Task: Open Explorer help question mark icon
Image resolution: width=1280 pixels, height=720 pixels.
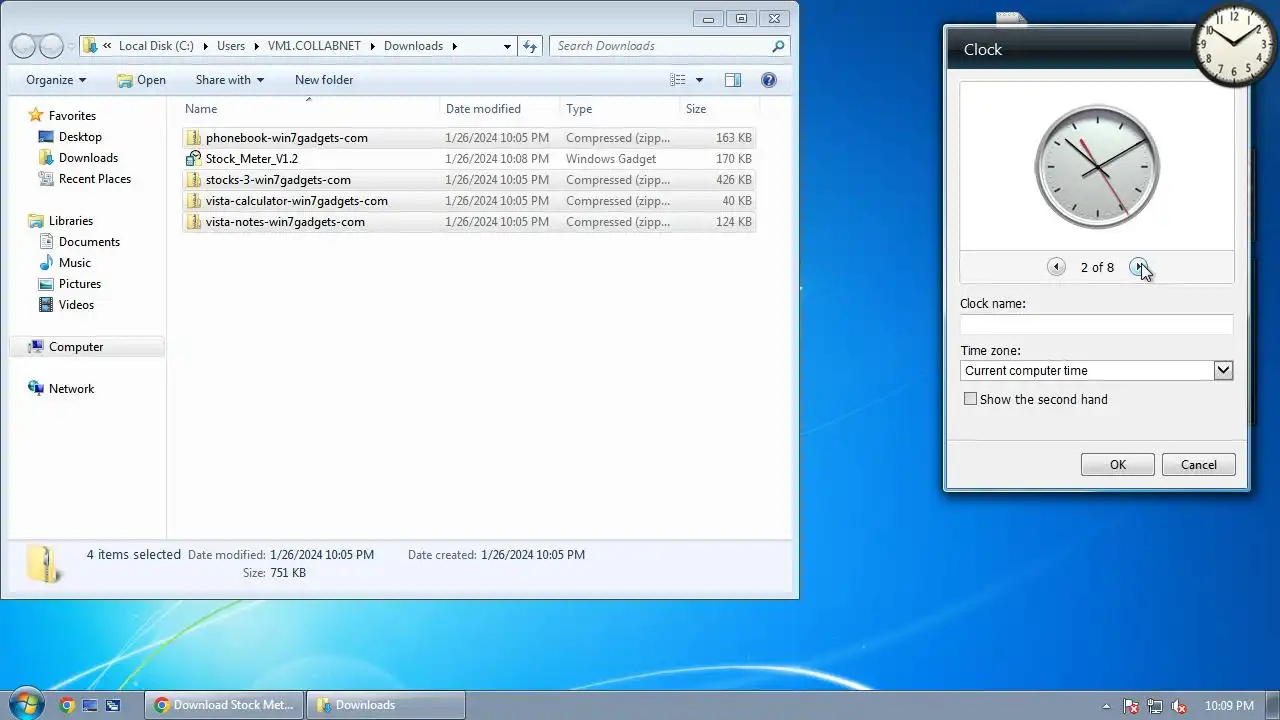Action: click(769, 80)
